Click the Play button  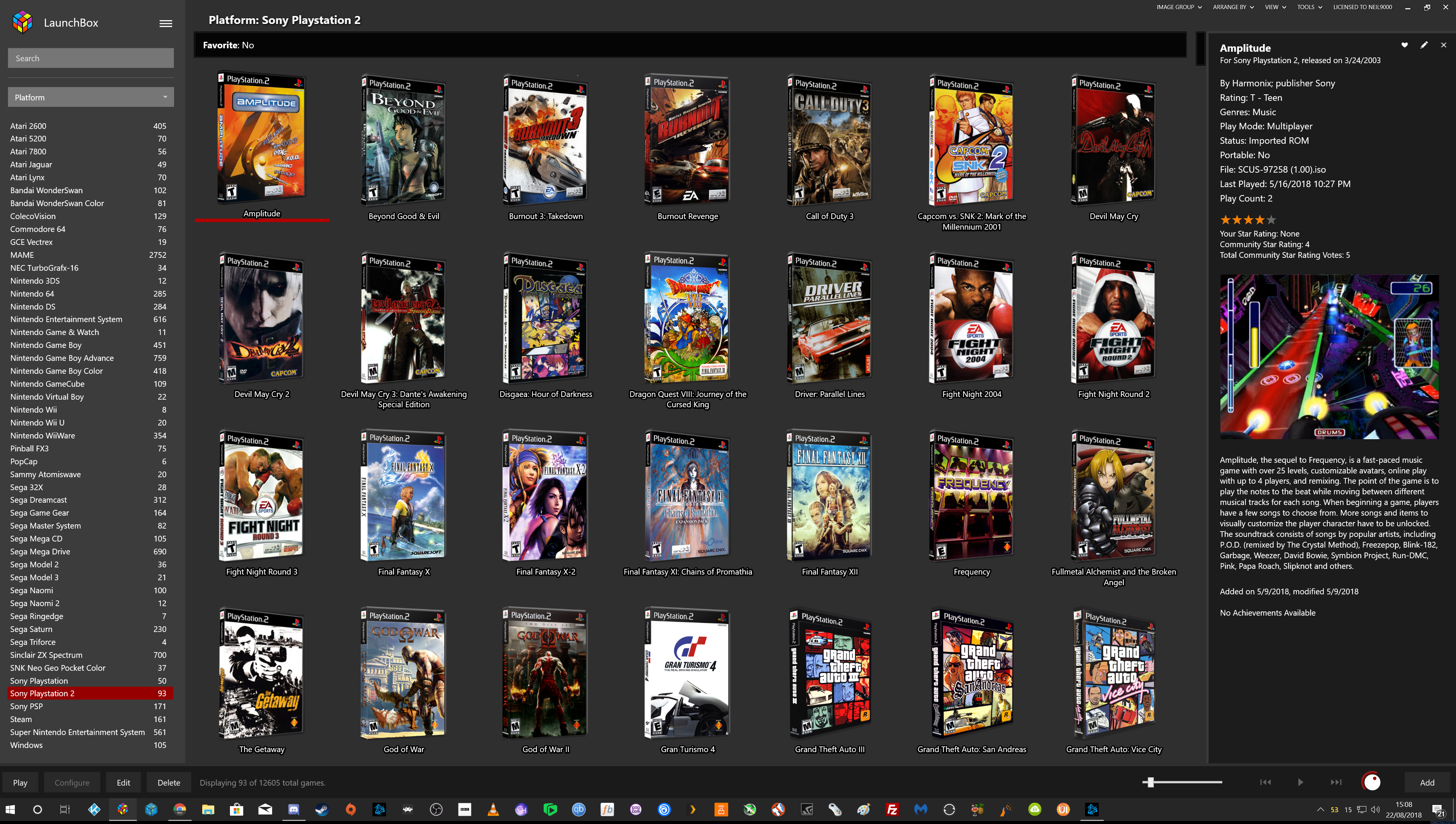pos(21,782)
